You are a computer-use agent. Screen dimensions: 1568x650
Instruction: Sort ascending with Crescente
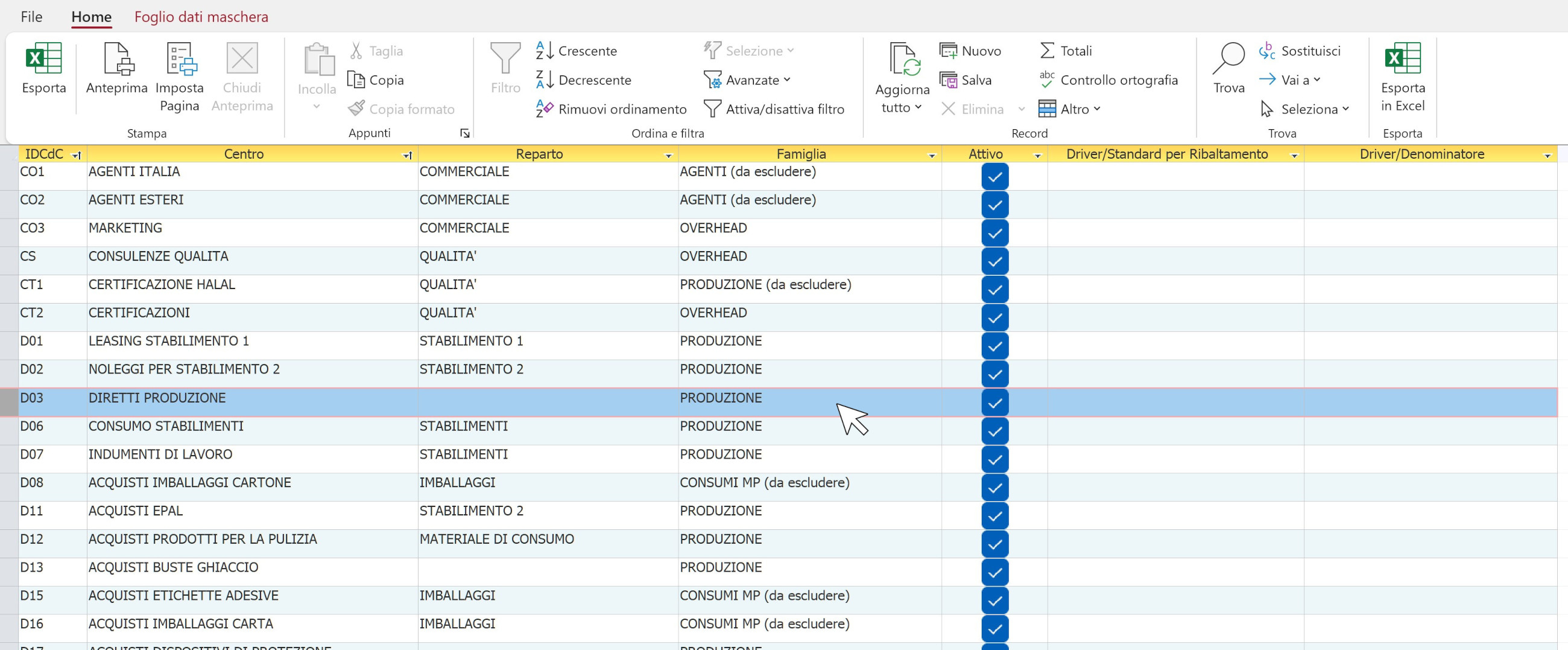click(577, 51)
